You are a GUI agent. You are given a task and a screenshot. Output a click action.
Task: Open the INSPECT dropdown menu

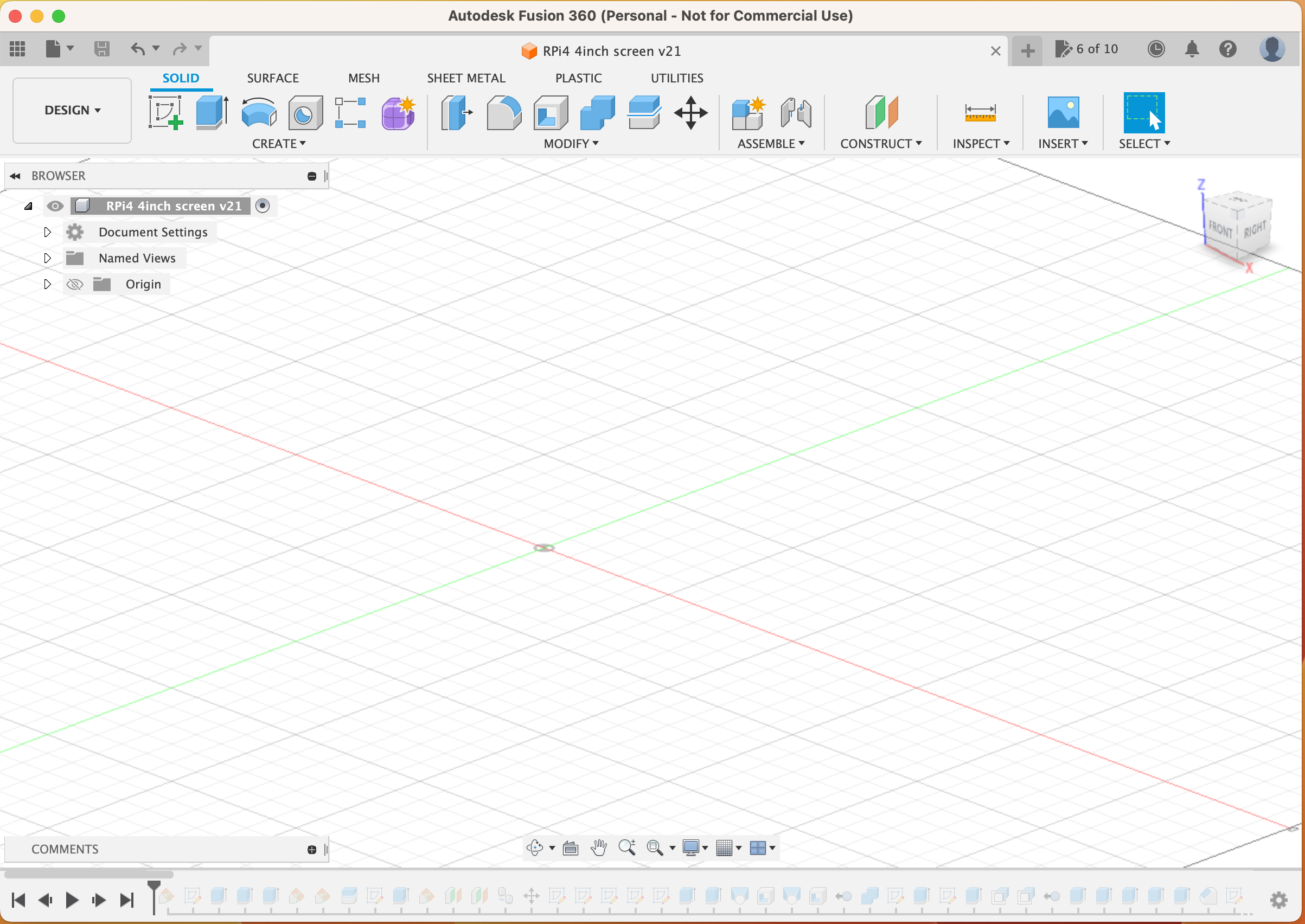[981, 144]
